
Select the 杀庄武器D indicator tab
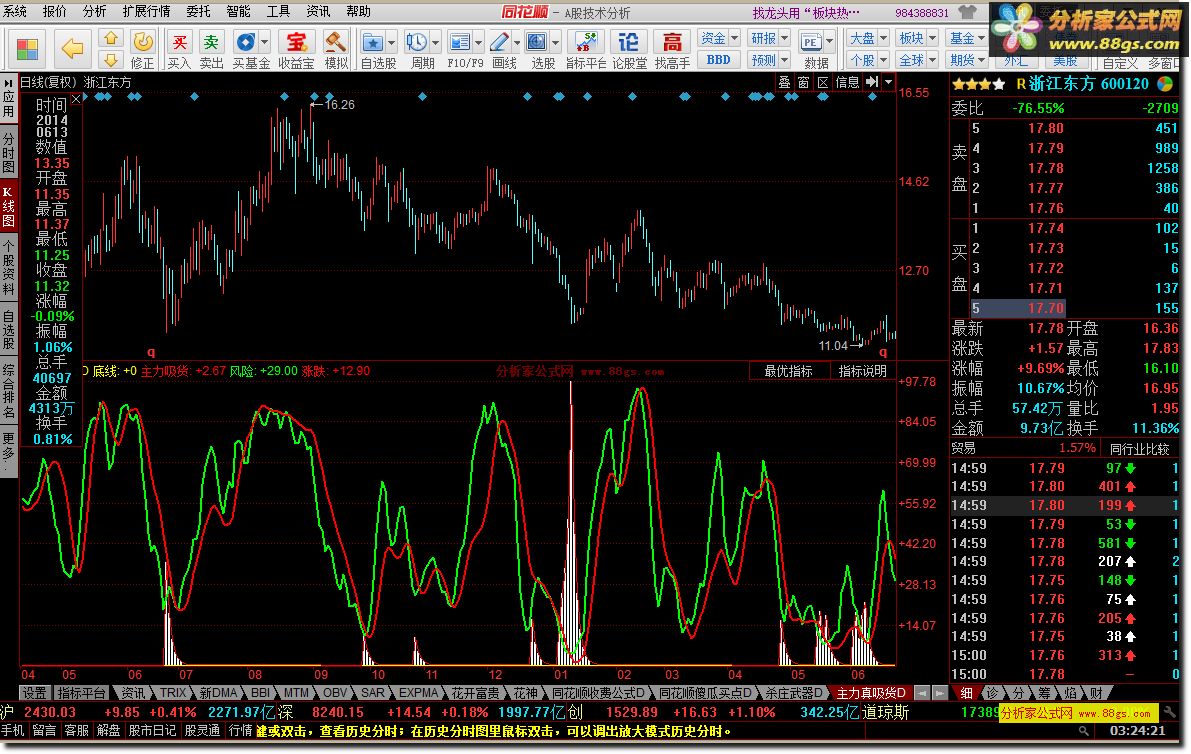coord(792,692)
